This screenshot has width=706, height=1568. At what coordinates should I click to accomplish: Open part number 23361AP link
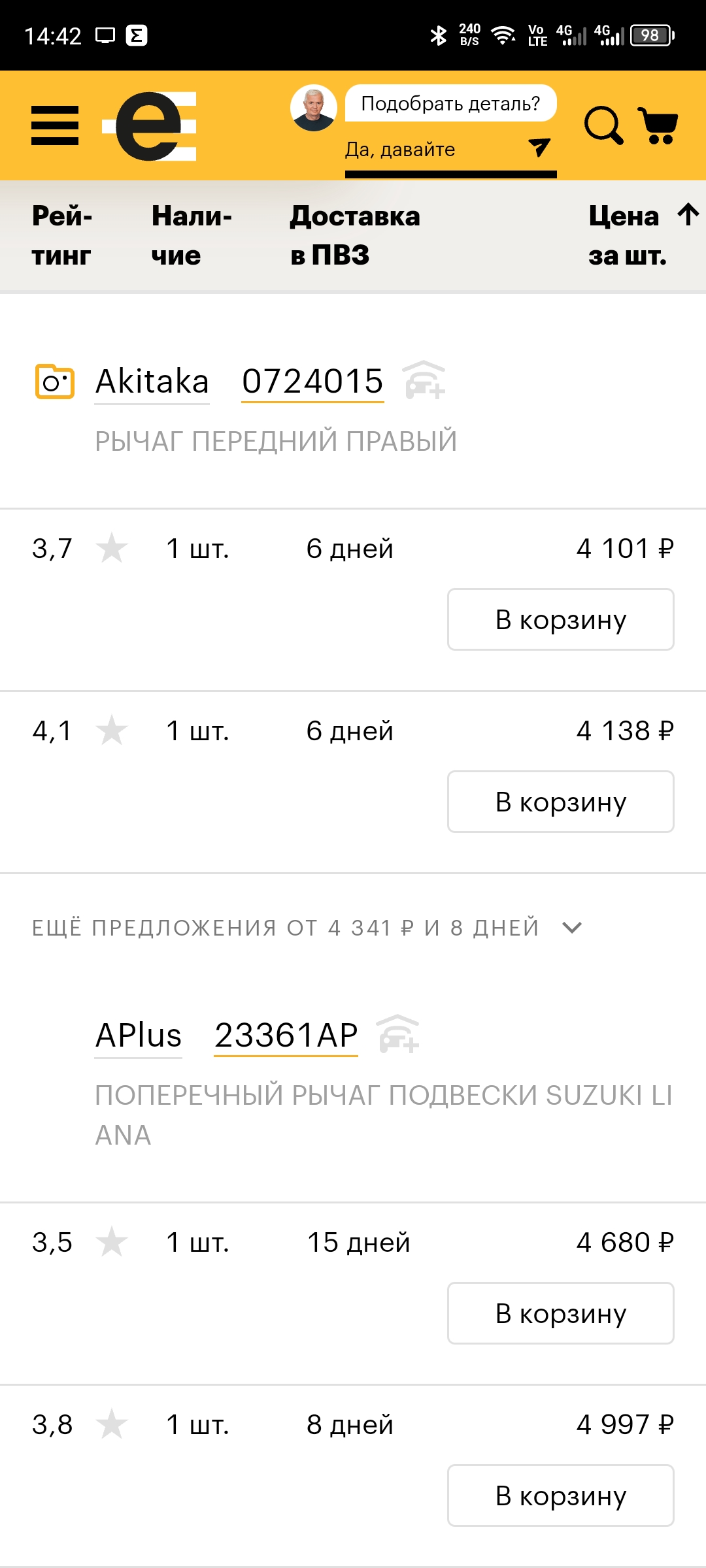(286, 1036)
